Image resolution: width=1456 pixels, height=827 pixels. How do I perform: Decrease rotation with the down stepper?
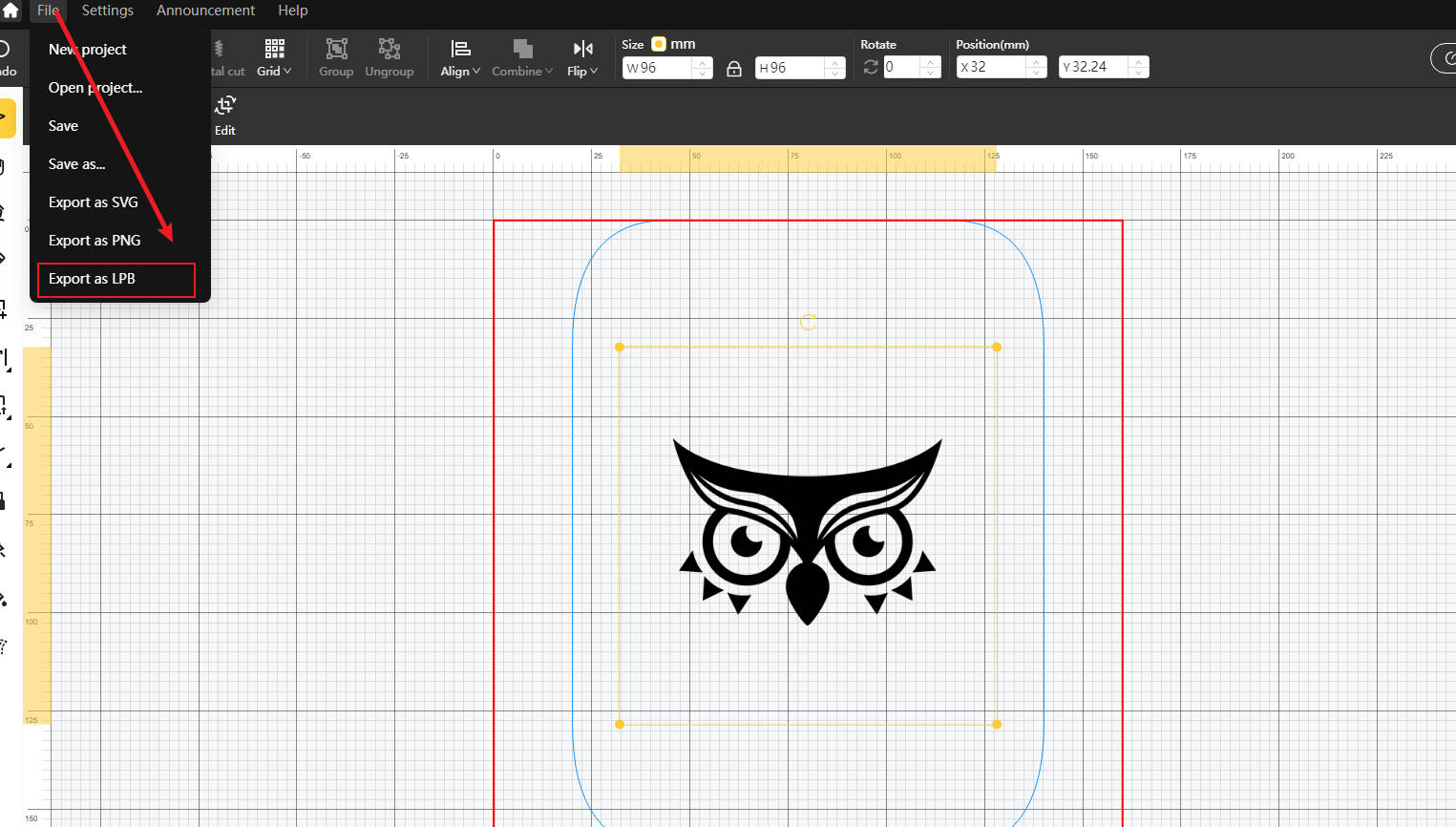(931, 73)
